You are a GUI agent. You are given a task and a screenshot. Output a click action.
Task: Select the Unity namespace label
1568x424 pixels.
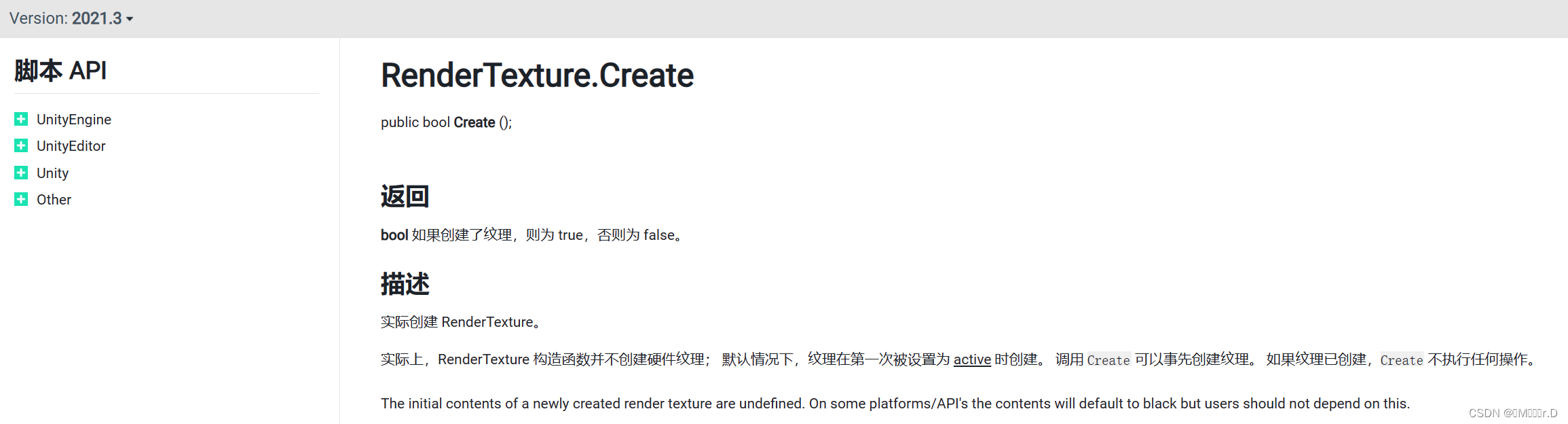[x=52, y=173]
